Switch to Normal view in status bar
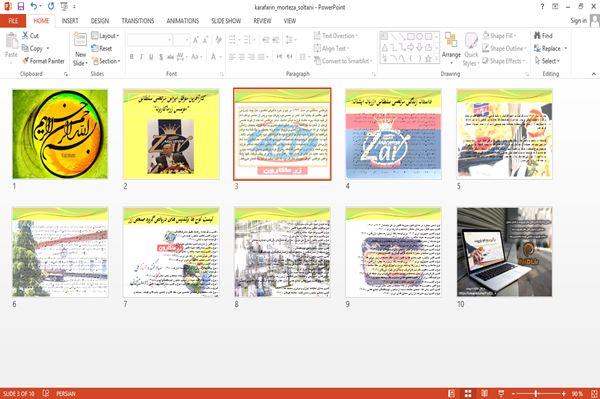Screen dimensions: 600x399 (452, 393)
